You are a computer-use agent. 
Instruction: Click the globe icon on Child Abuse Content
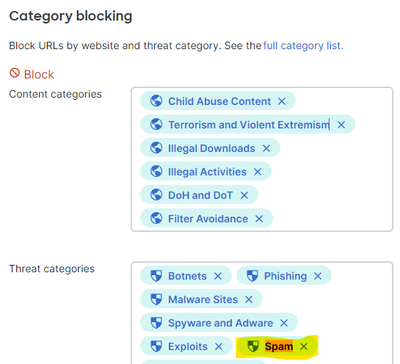point(156,101)
